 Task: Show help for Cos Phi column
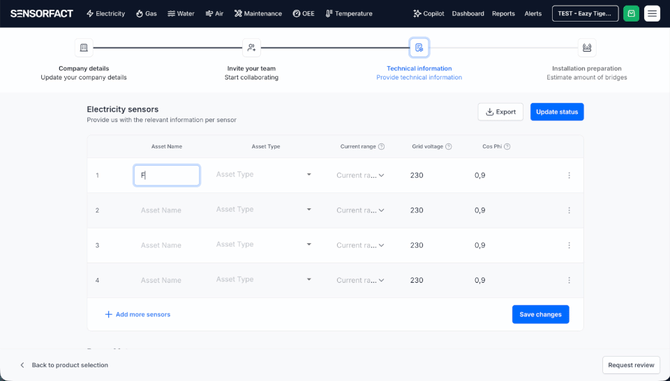click(x=507, y=147)
